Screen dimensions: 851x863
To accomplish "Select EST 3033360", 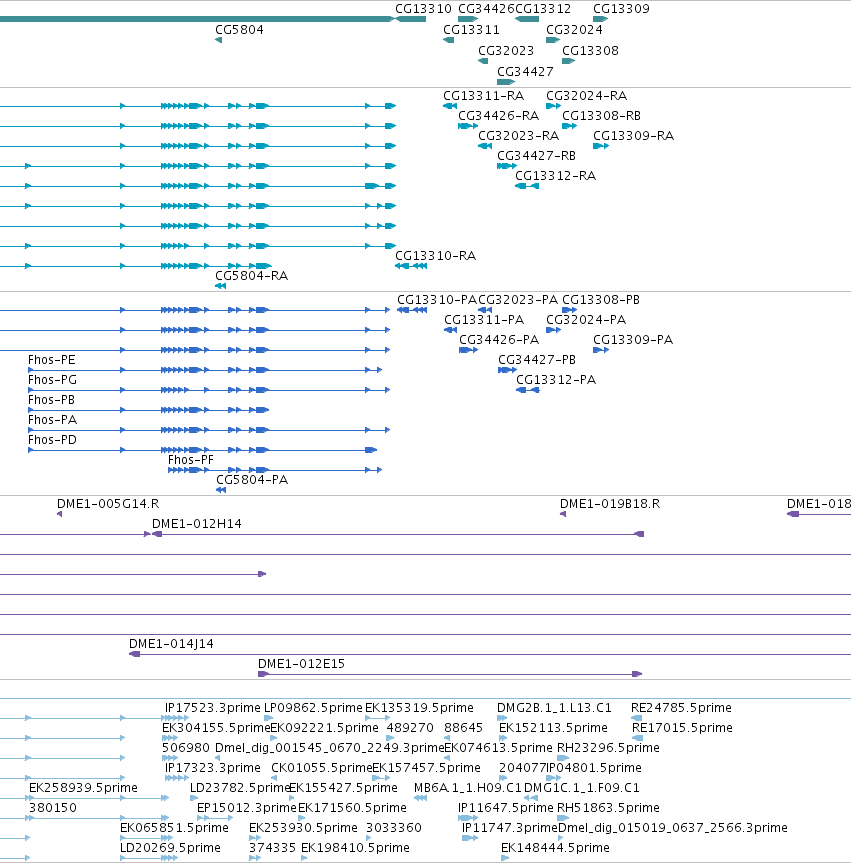I will point(394,828).
